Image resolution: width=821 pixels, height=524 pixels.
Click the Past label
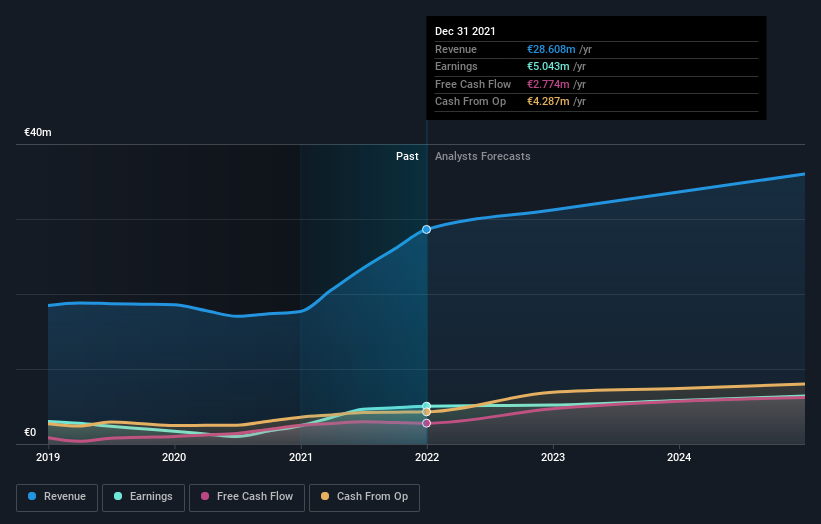[x=407, y=157]
